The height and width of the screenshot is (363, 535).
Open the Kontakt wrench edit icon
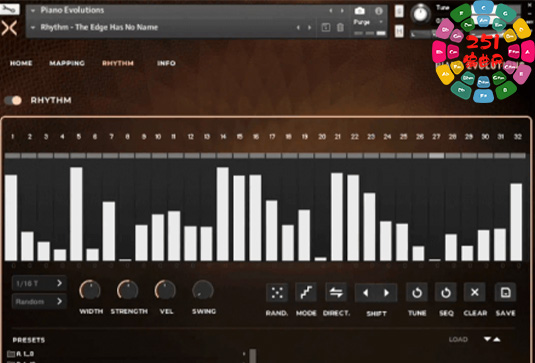click(9, 9)
